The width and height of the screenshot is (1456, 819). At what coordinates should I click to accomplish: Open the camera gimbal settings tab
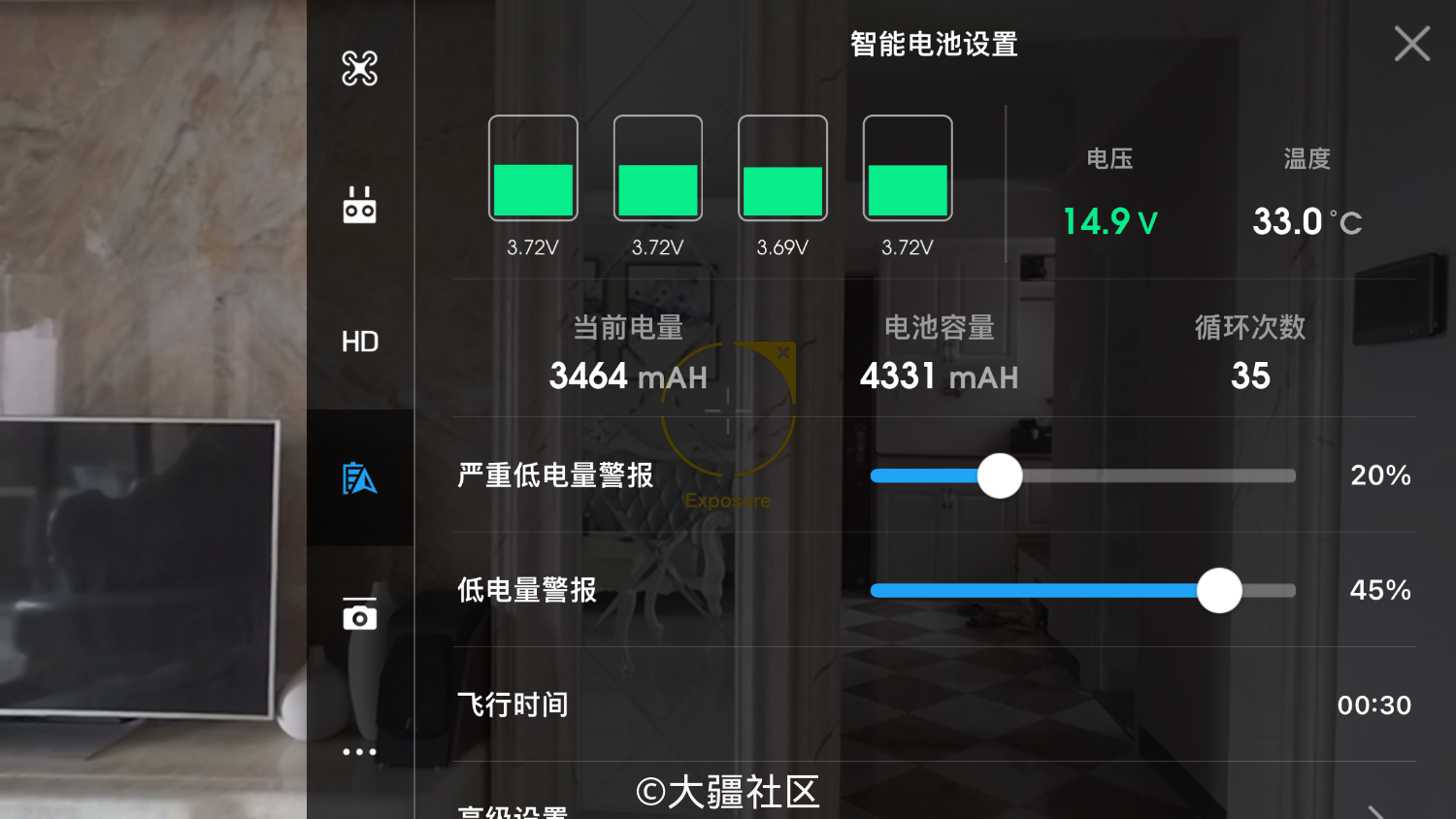(359, 614)
